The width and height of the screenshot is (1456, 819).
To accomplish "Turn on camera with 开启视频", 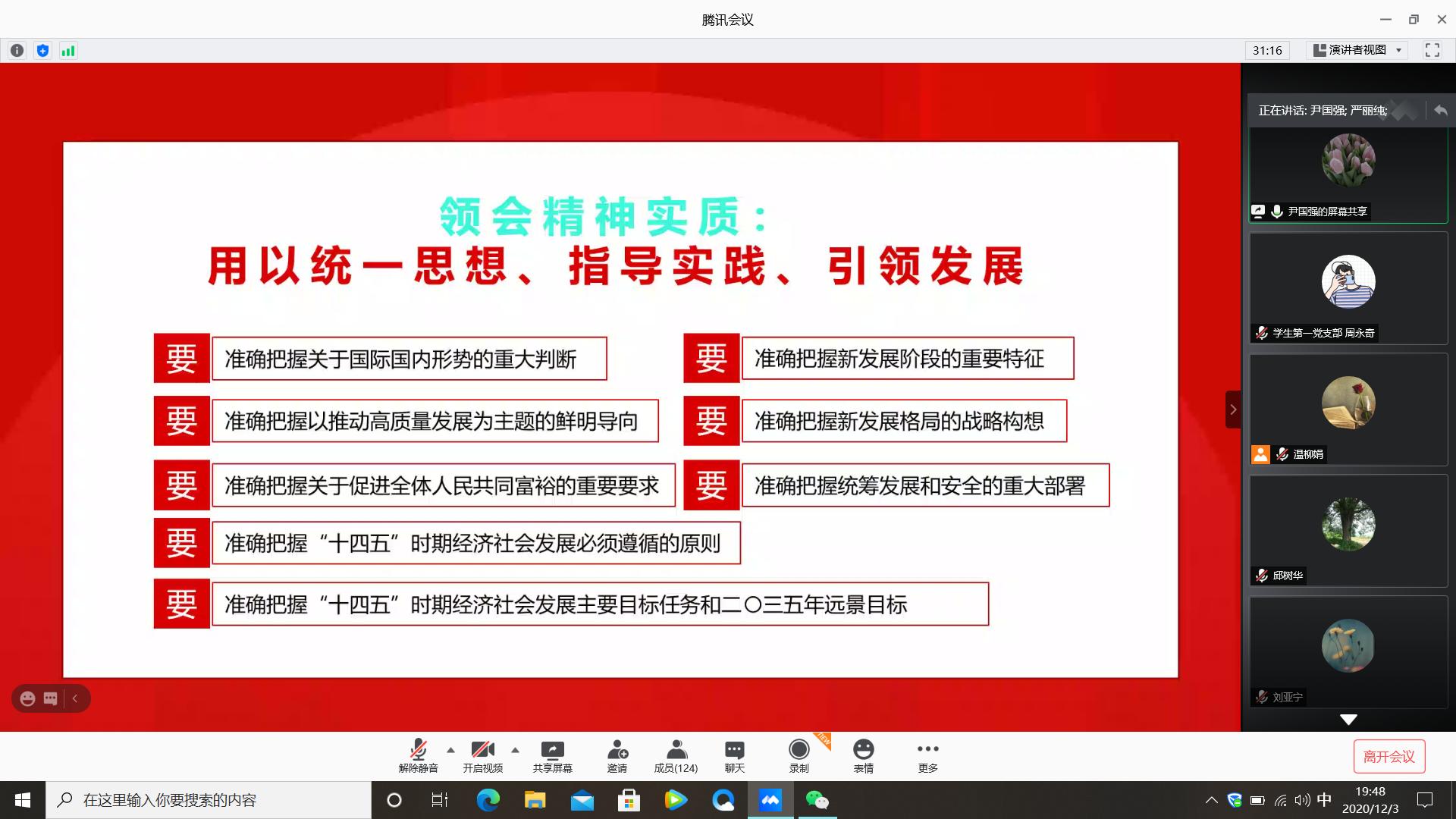I will click(x=482, y=756).
